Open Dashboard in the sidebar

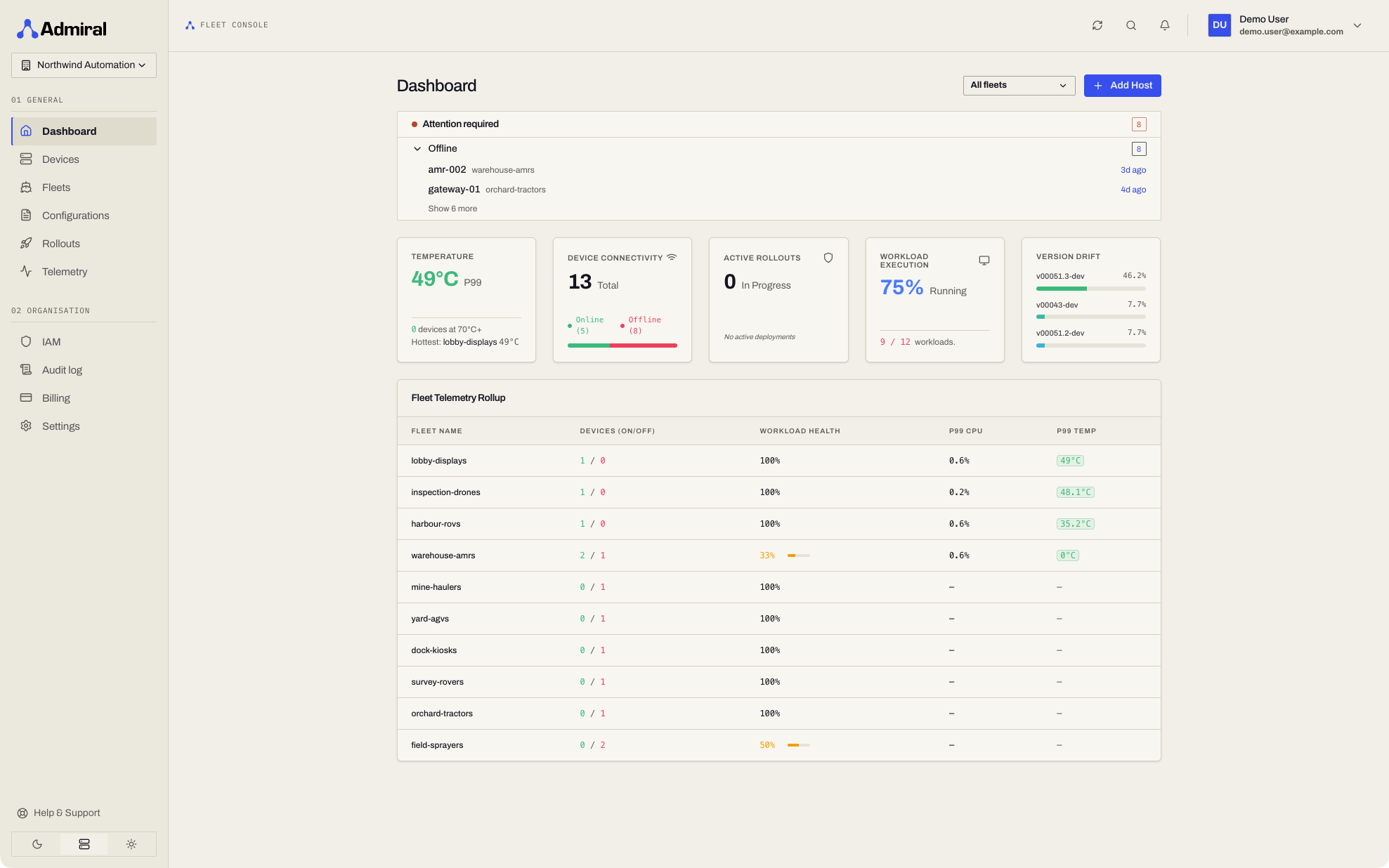coord(84,131)
